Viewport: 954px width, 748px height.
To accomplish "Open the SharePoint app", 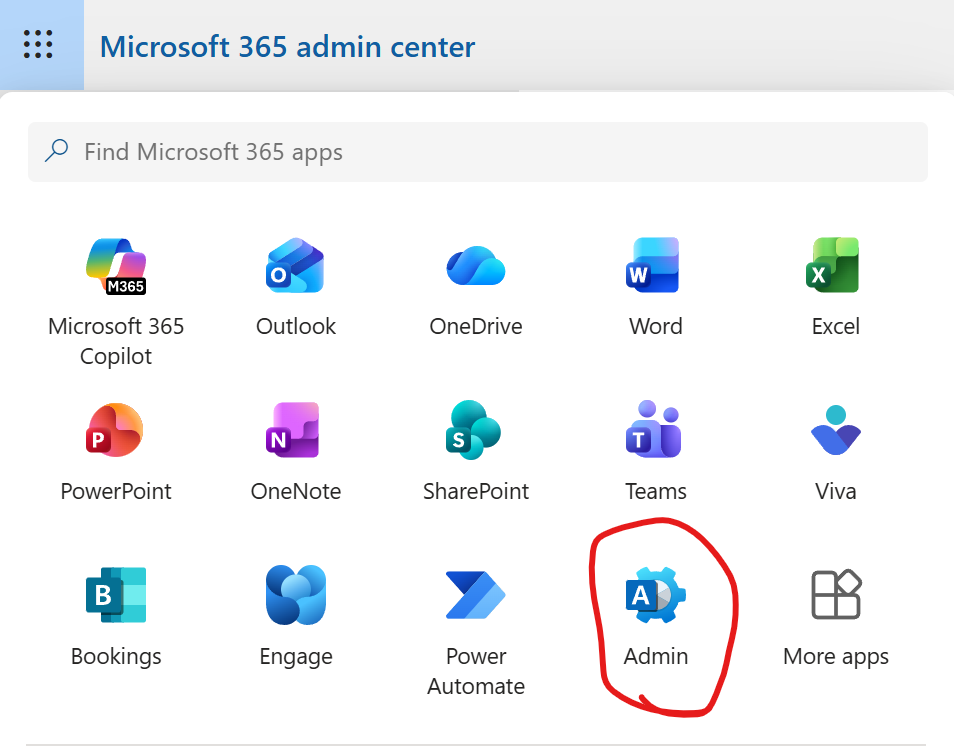I will pos(476,431).
